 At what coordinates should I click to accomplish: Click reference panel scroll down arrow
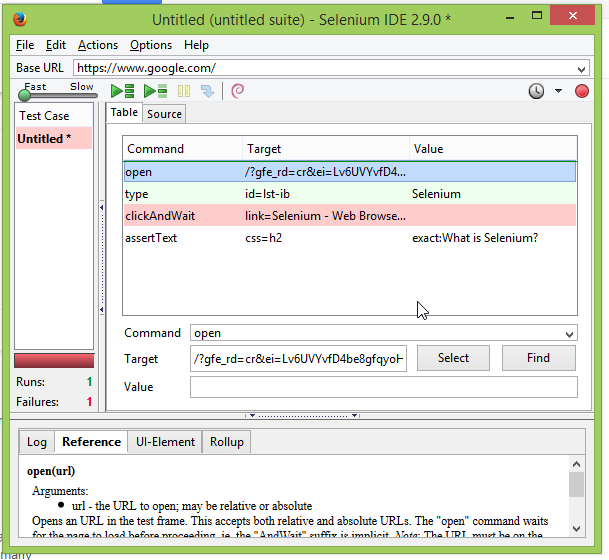[x=576, y=529]
